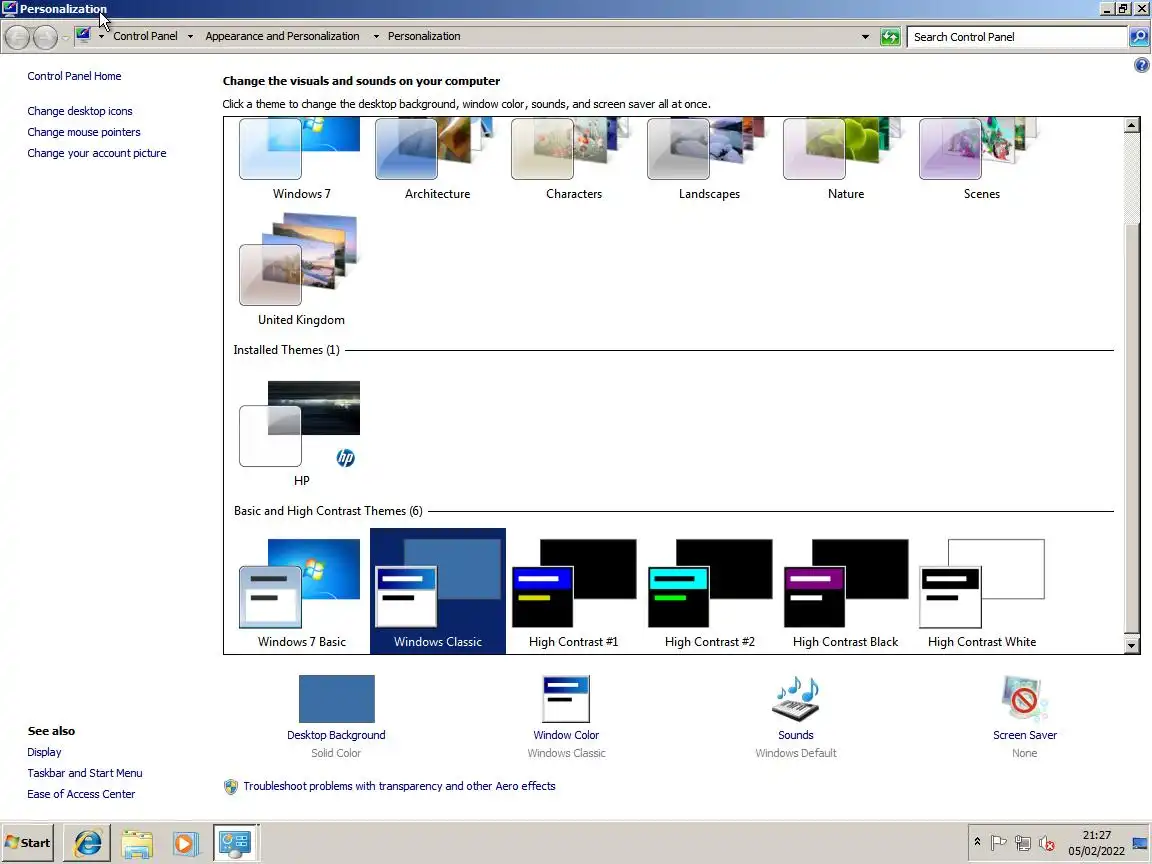Select the Landscapes theme
The width and height of the screenshot is (1152, 864).
point(709,159)
